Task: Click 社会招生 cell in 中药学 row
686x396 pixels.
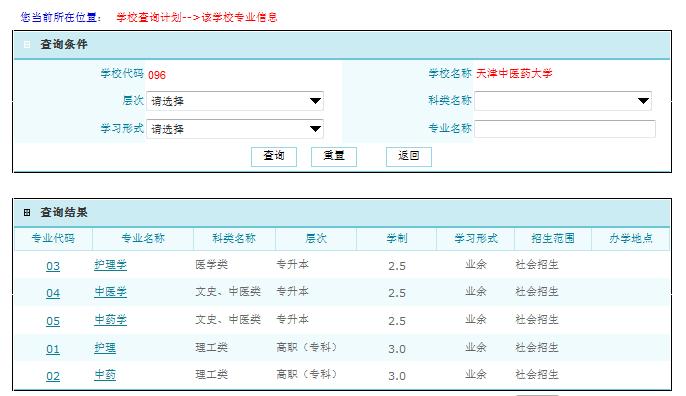Action: [x=537, y=320]
